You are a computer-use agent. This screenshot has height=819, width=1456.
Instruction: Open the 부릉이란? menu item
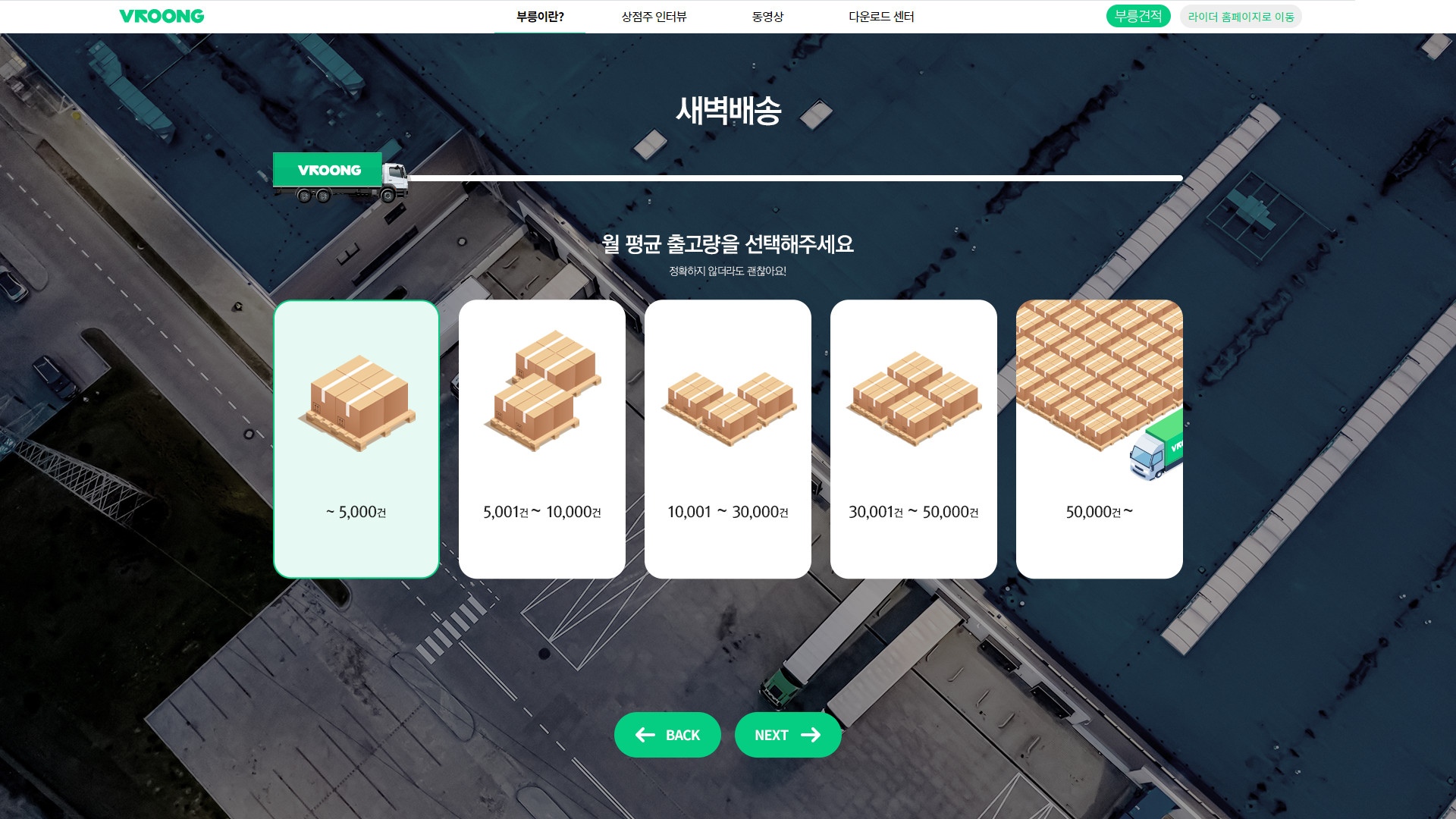coord(540,17)
